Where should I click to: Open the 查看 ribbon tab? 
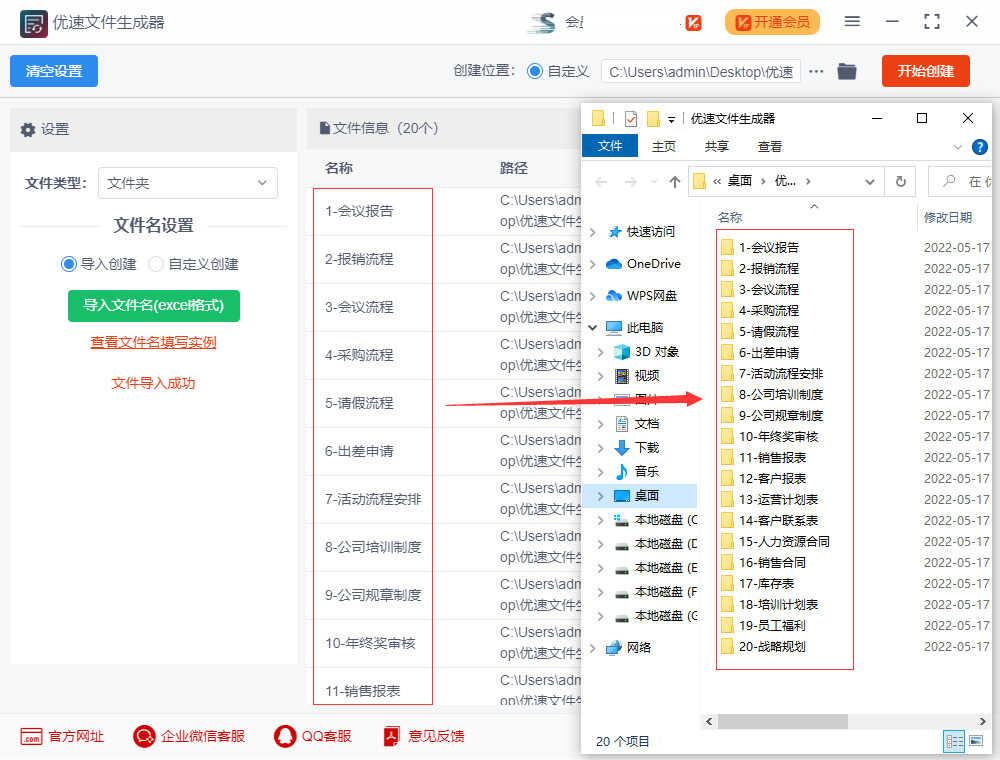tap(769, 147)
